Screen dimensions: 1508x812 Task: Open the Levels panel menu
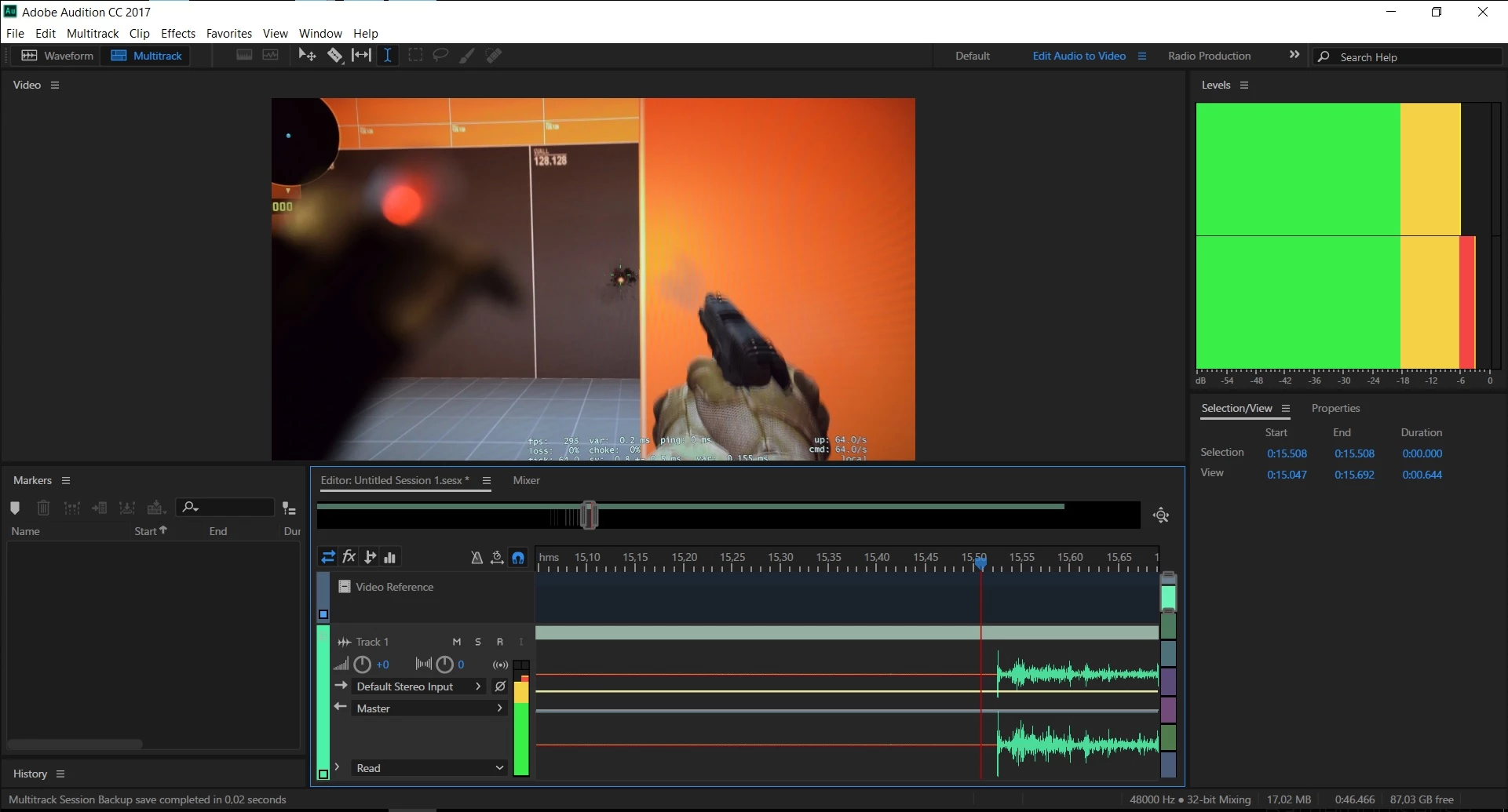click(x=1244, y=85)
